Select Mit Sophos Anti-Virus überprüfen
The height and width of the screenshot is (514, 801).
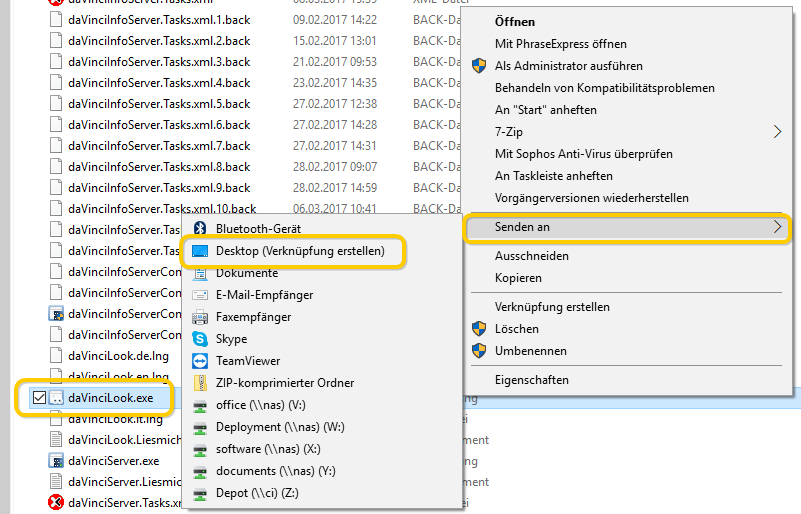[x=583, y=154]
